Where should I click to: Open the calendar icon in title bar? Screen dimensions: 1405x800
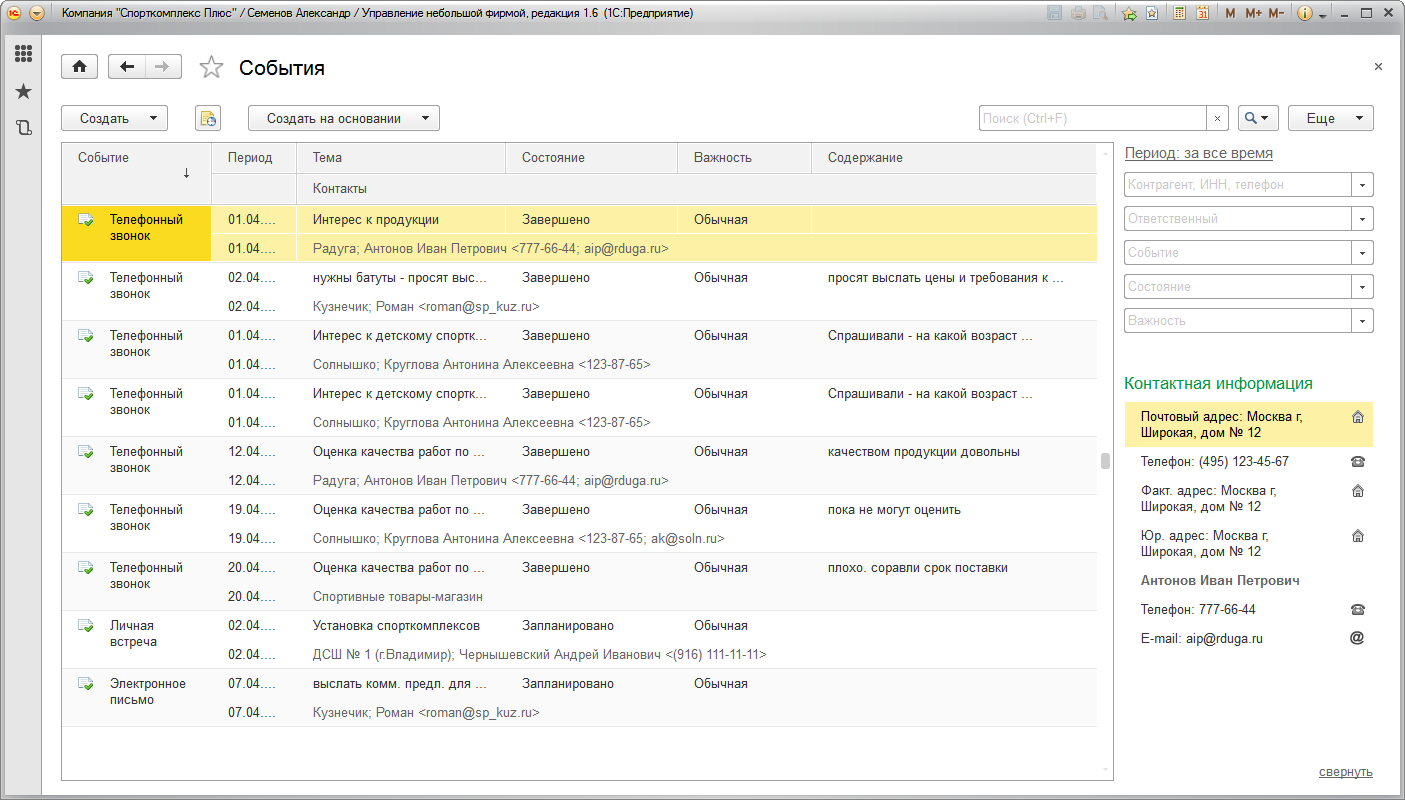point(1202,13)
